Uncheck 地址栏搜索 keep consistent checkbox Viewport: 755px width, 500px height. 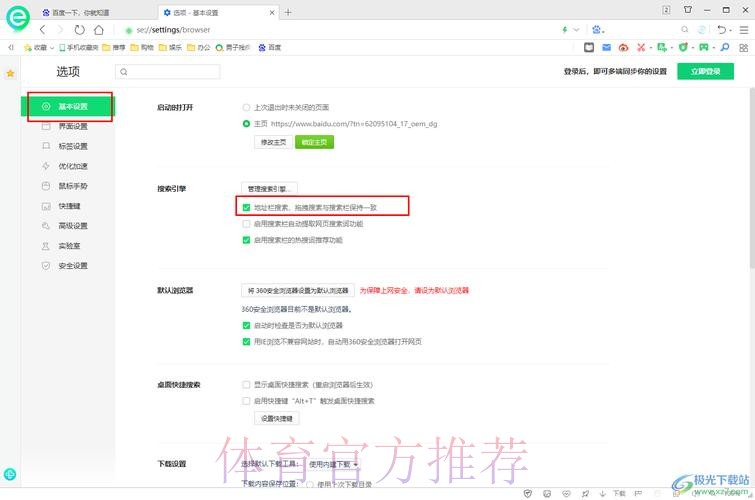point(246,208)
